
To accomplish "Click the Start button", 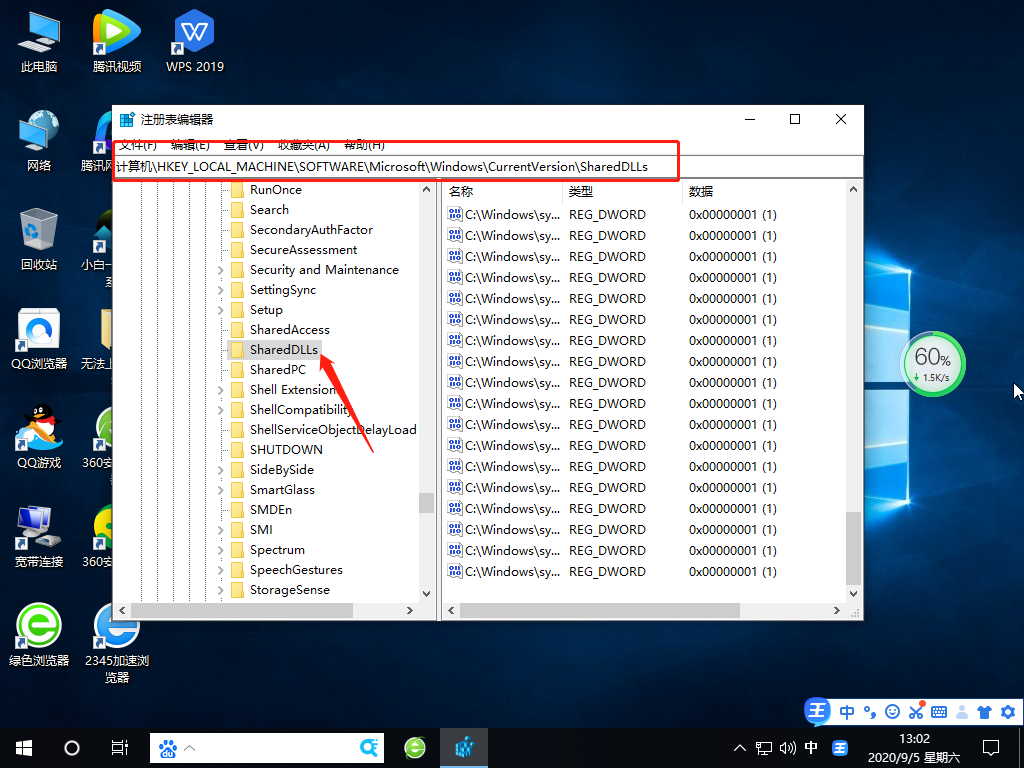I will [22, 747].
